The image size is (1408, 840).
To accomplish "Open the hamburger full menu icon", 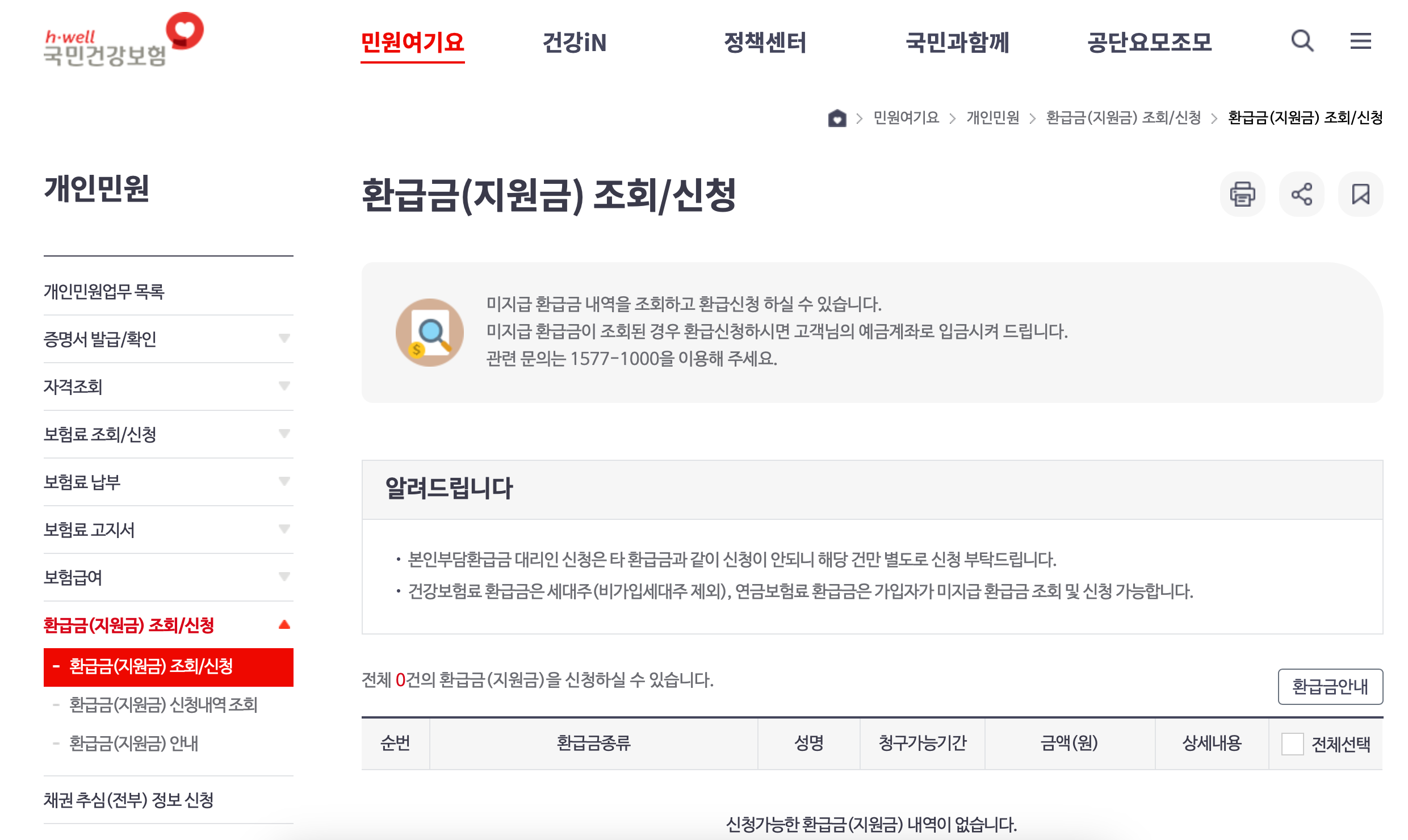I will (1360, 41).
